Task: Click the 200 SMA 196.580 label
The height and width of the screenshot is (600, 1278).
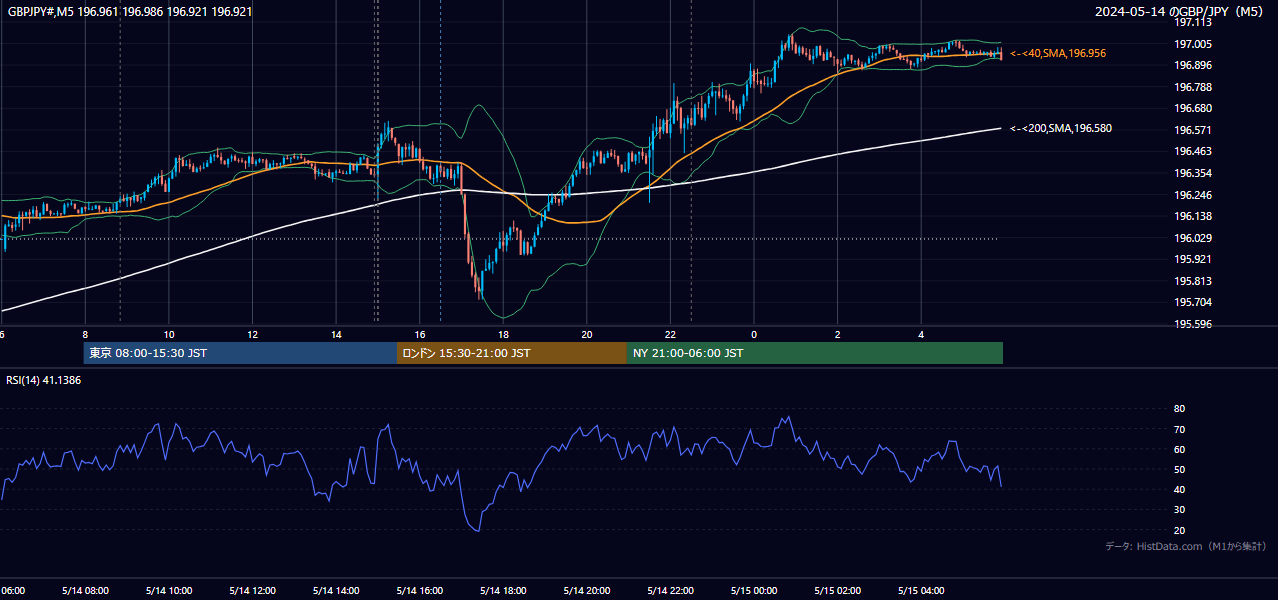Action: pyautogui.click(x=1061, y=128)
